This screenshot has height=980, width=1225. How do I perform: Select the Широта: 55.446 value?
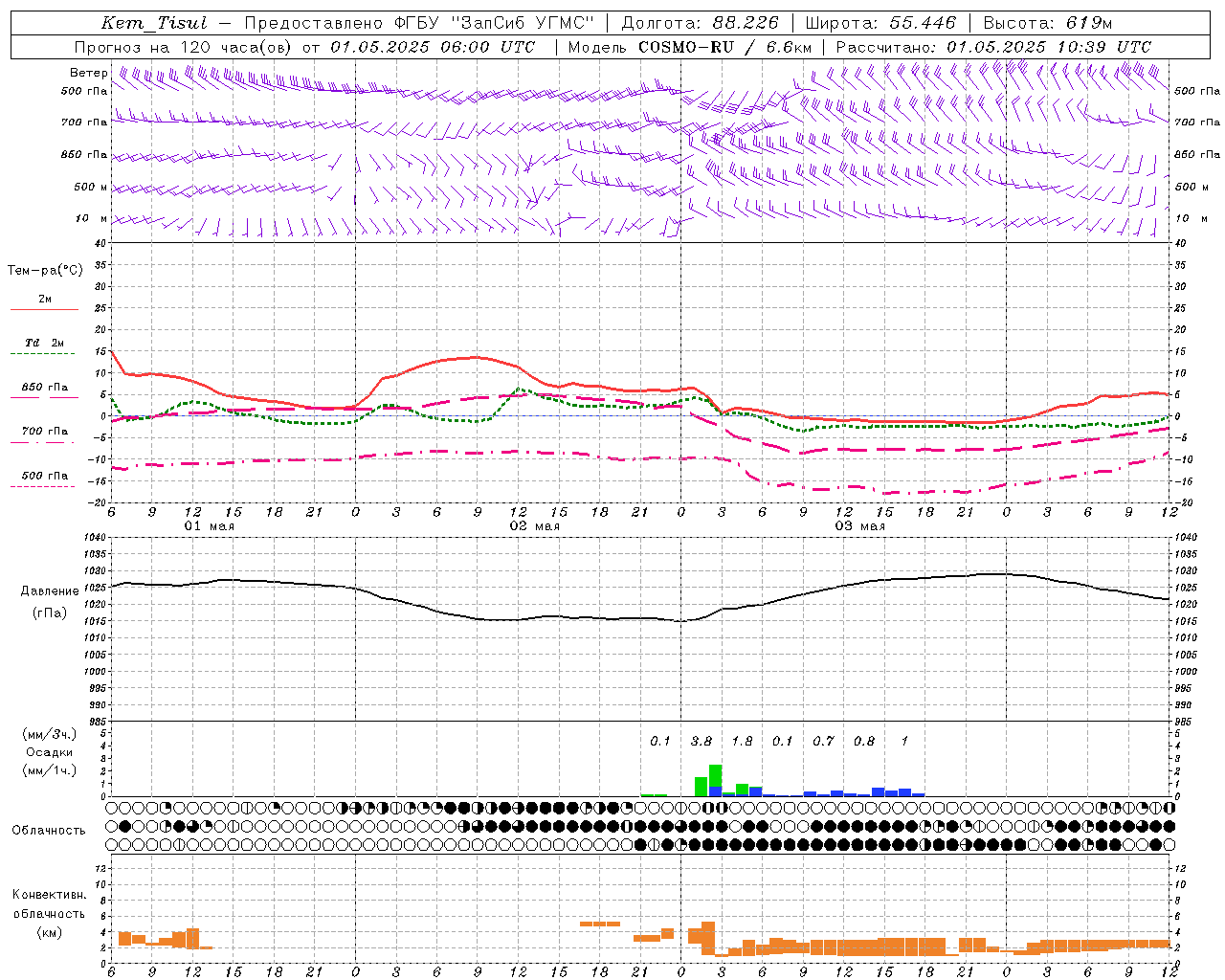(x=880, y=23)
